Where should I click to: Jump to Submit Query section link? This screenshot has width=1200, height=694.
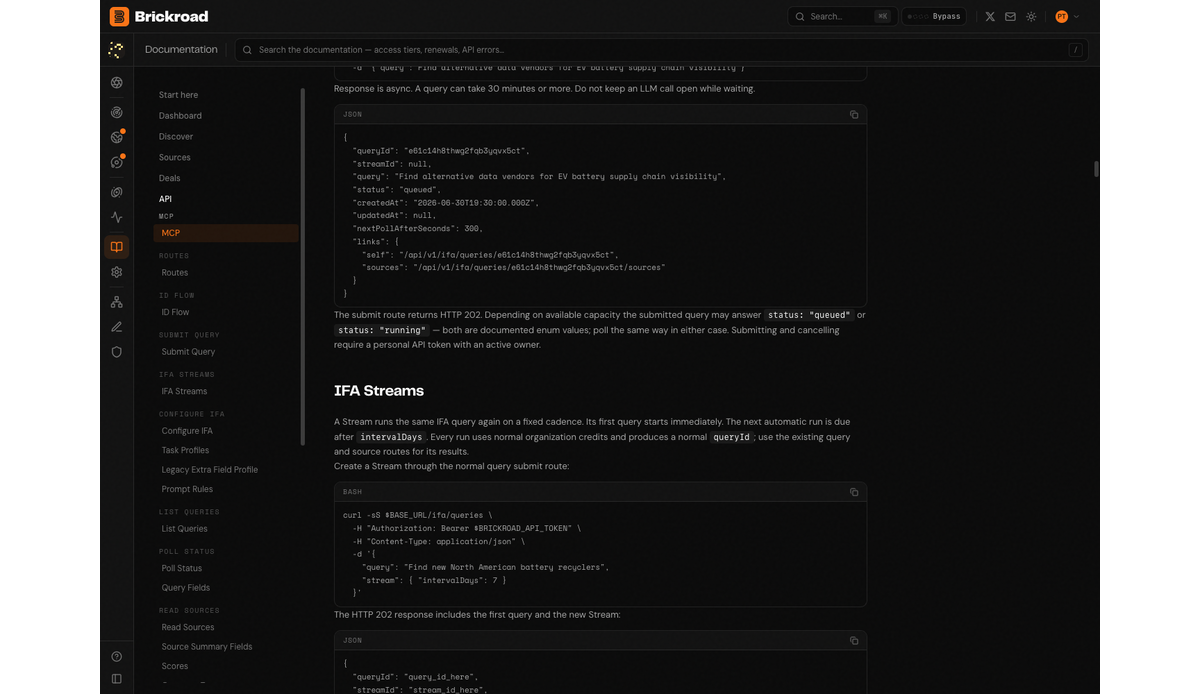(x=188, y=352)
